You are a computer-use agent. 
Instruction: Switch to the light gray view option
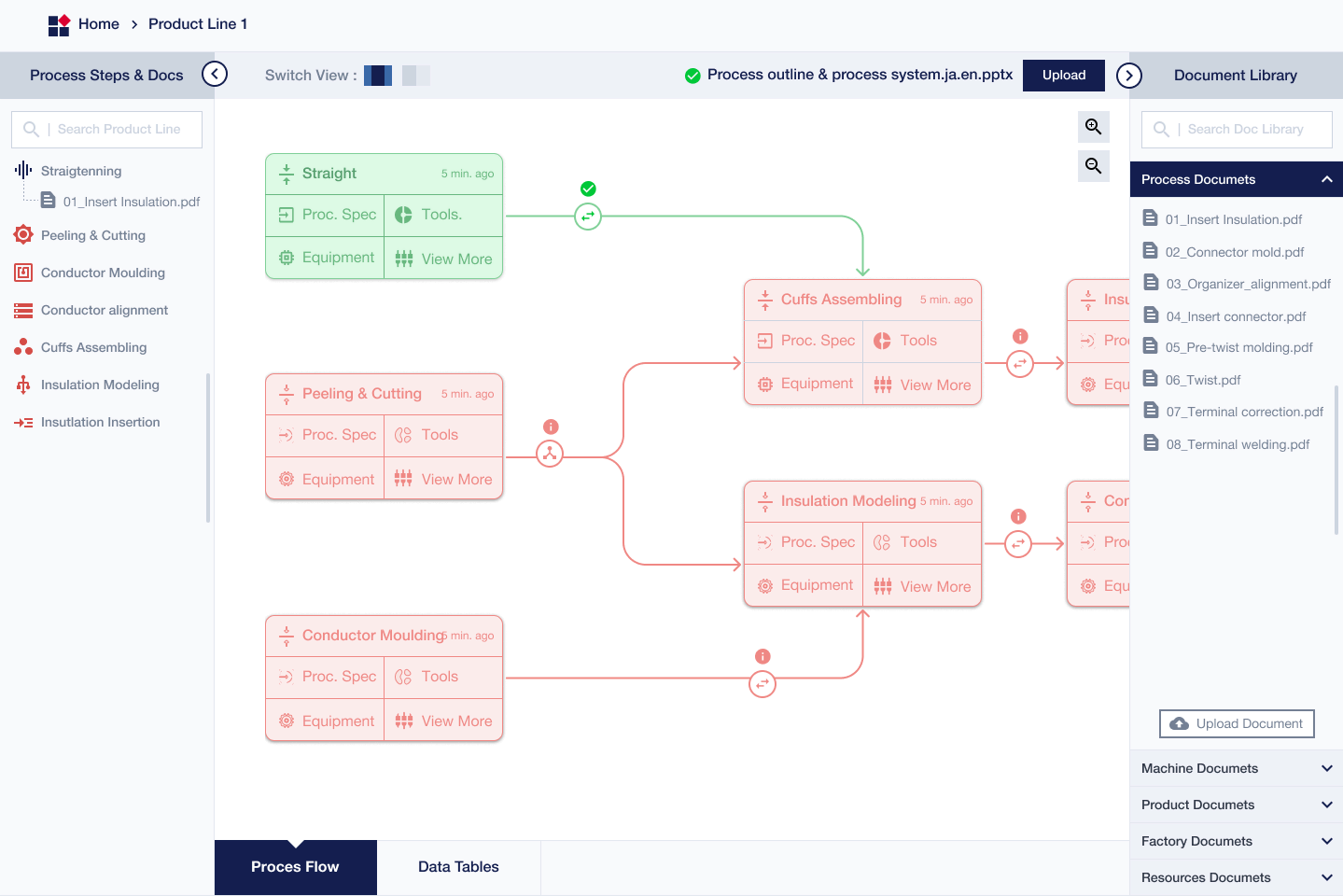click(416, 76)
